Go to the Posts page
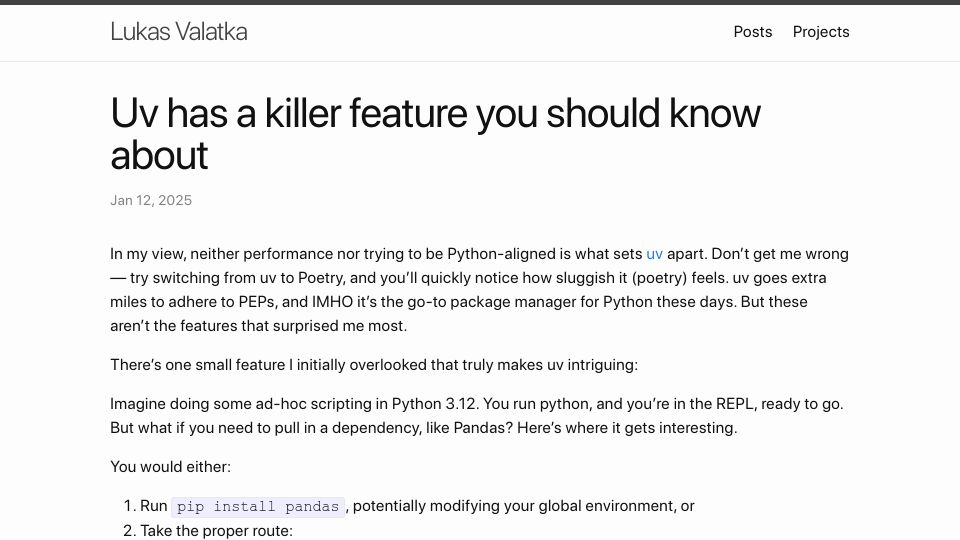 click(752, 32)
